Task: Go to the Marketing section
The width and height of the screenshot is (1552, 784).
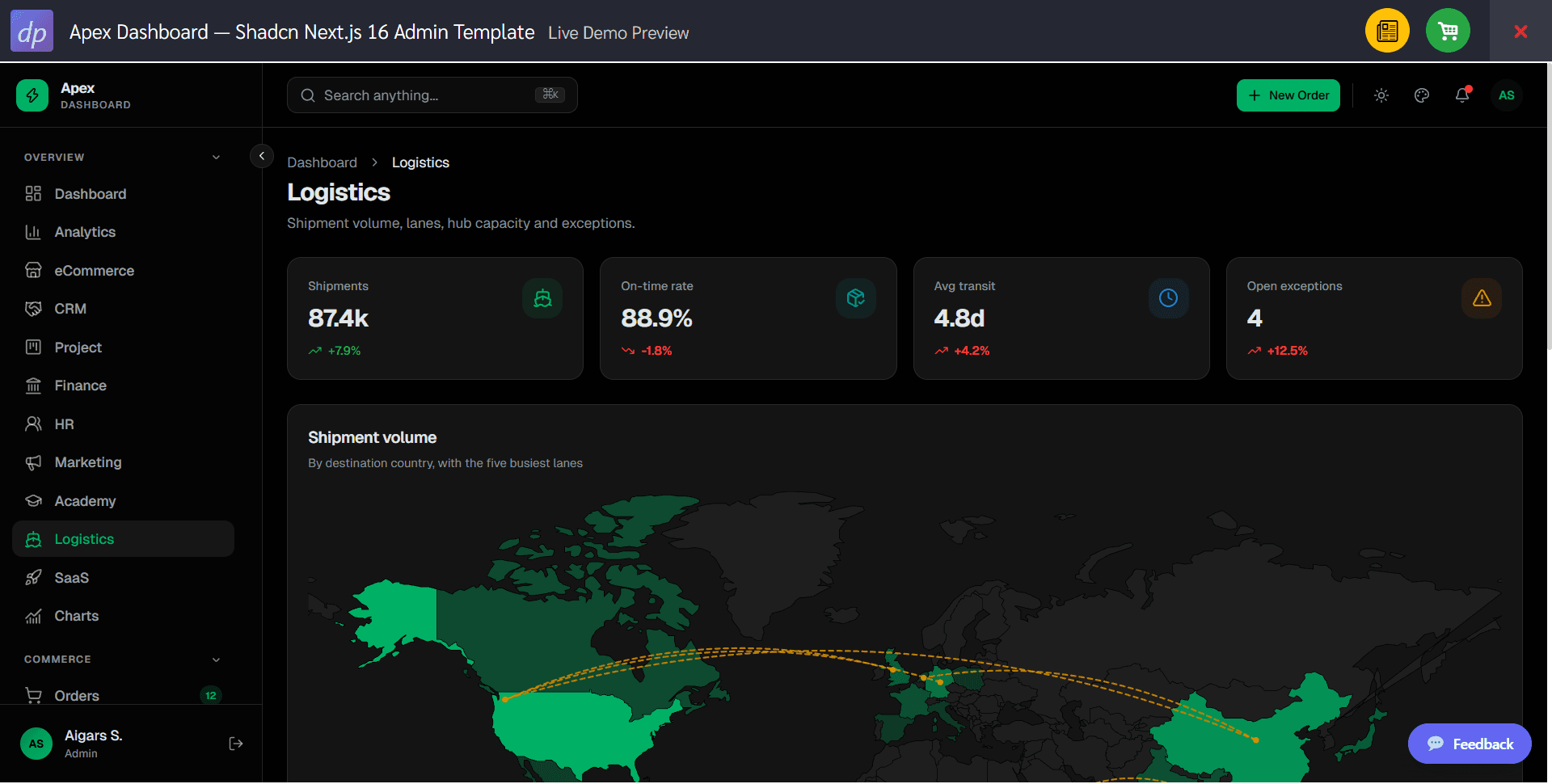Action: (x=123, y=462)
